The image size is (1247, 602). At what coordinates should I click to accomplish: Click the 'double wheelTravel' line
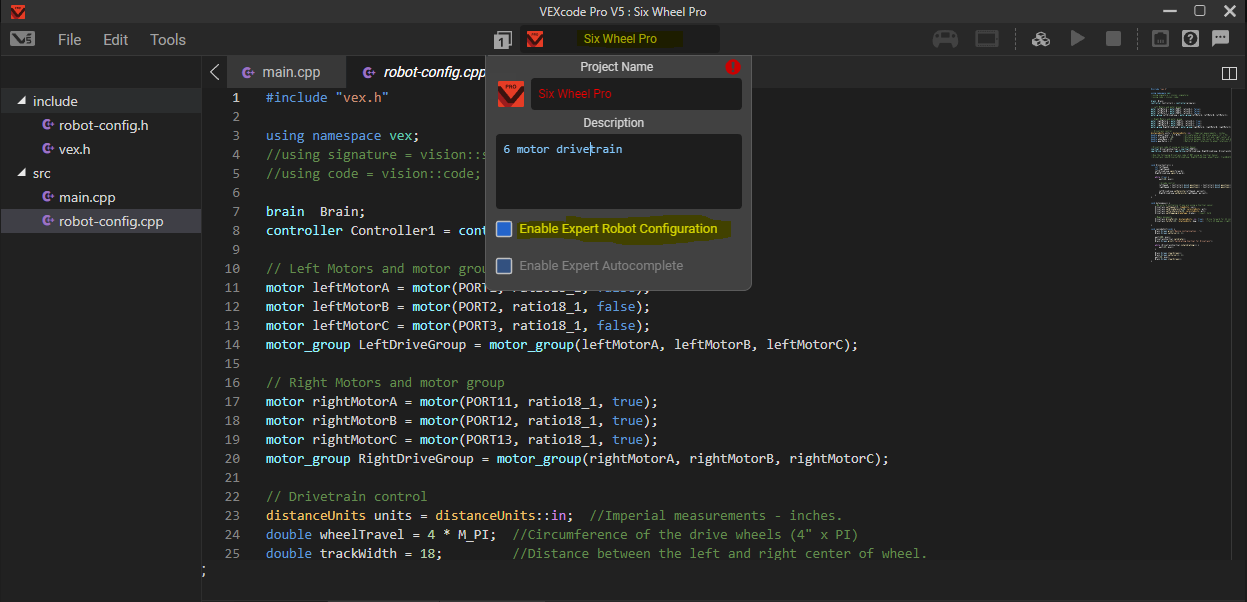(x=562, y=535)
